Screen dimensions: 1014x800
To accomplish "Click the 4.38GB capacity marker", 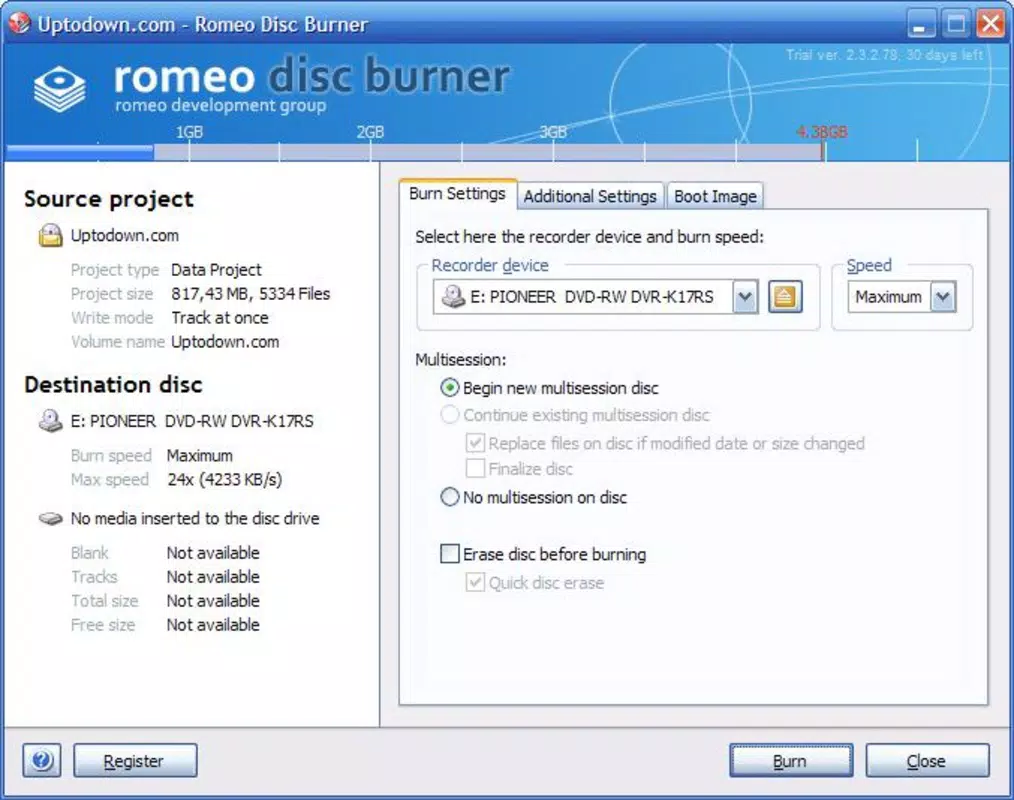I will pos(821,133).
